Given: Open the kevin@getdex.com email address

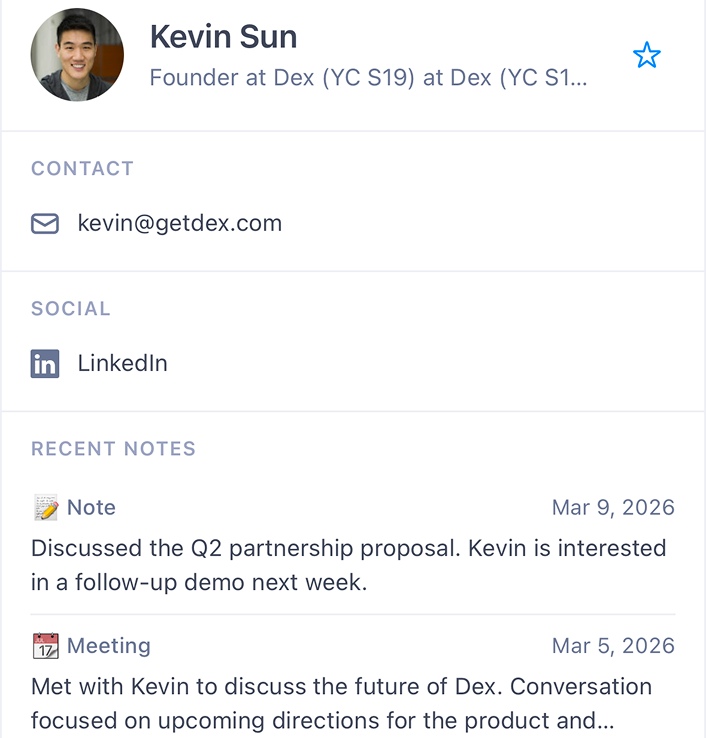Looking at the screenshot, I should (180, 223).
